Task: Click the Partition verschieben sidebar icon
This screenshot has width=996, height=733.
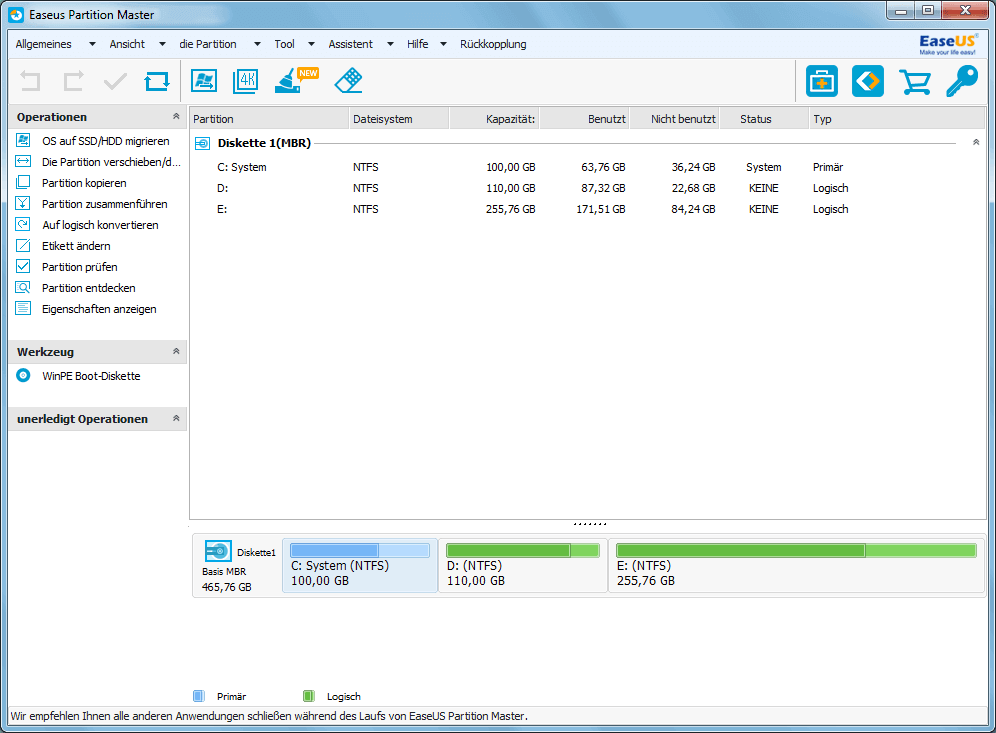Action: [x=23, y=161]
